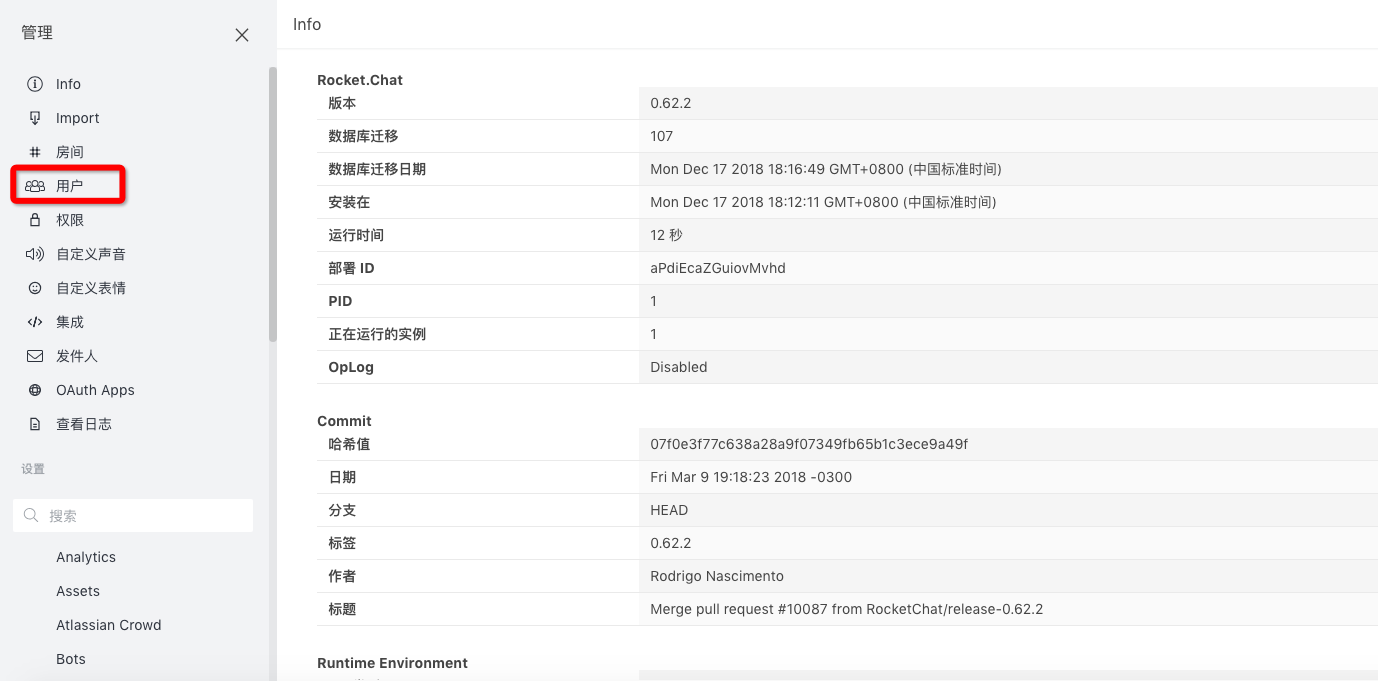Click the Rocket.Chat section heading
The width and height of the screenshot is (1378, 681).
tap(360, 80)
